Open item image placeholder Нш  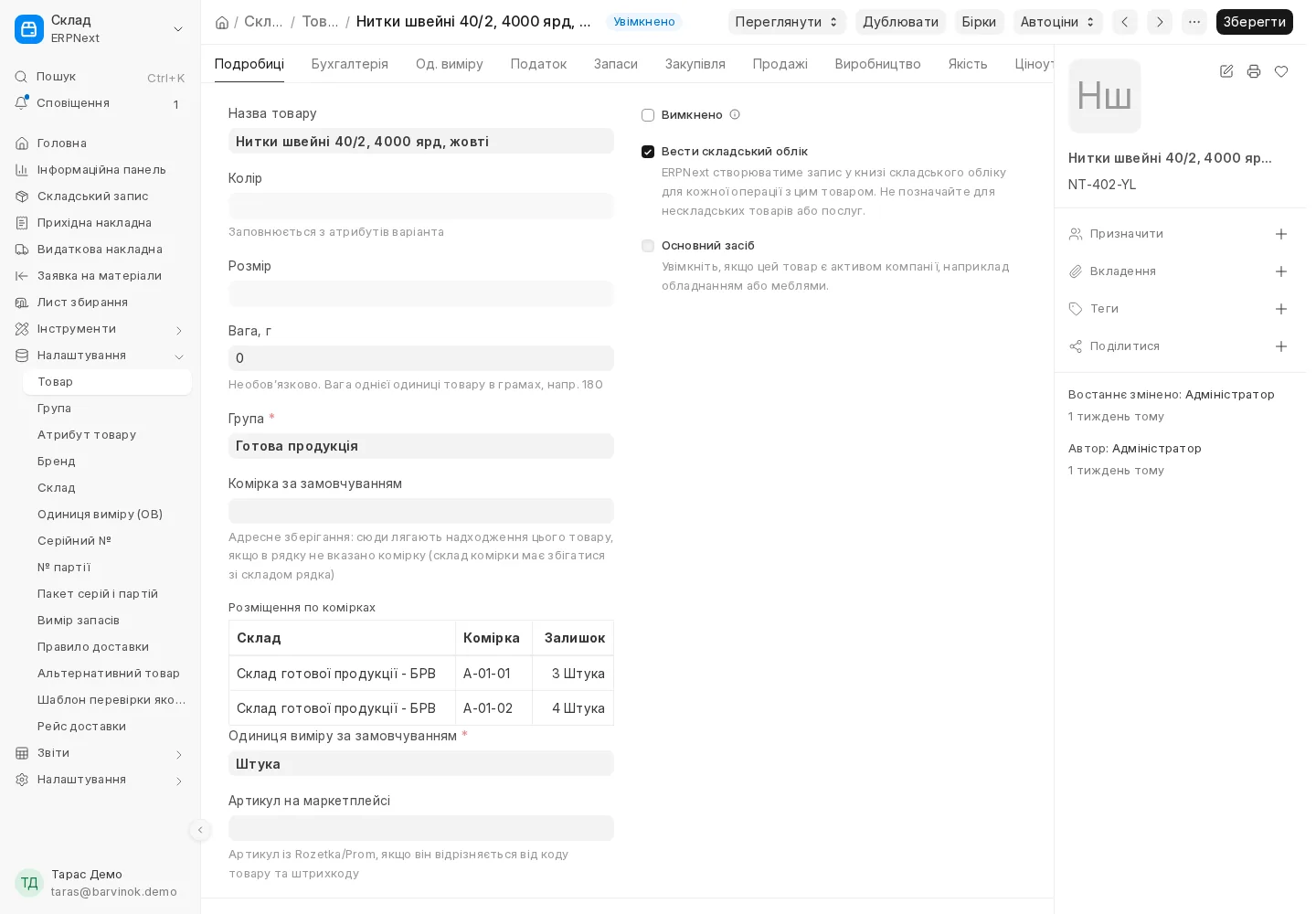(x=1105, y=96)
